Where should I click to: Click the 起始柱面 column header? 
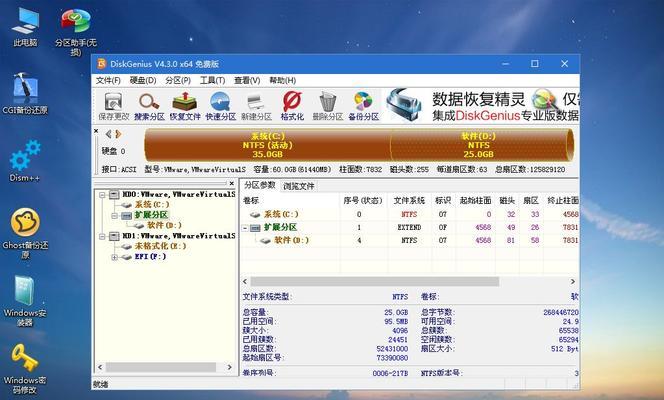click(475, 200)
